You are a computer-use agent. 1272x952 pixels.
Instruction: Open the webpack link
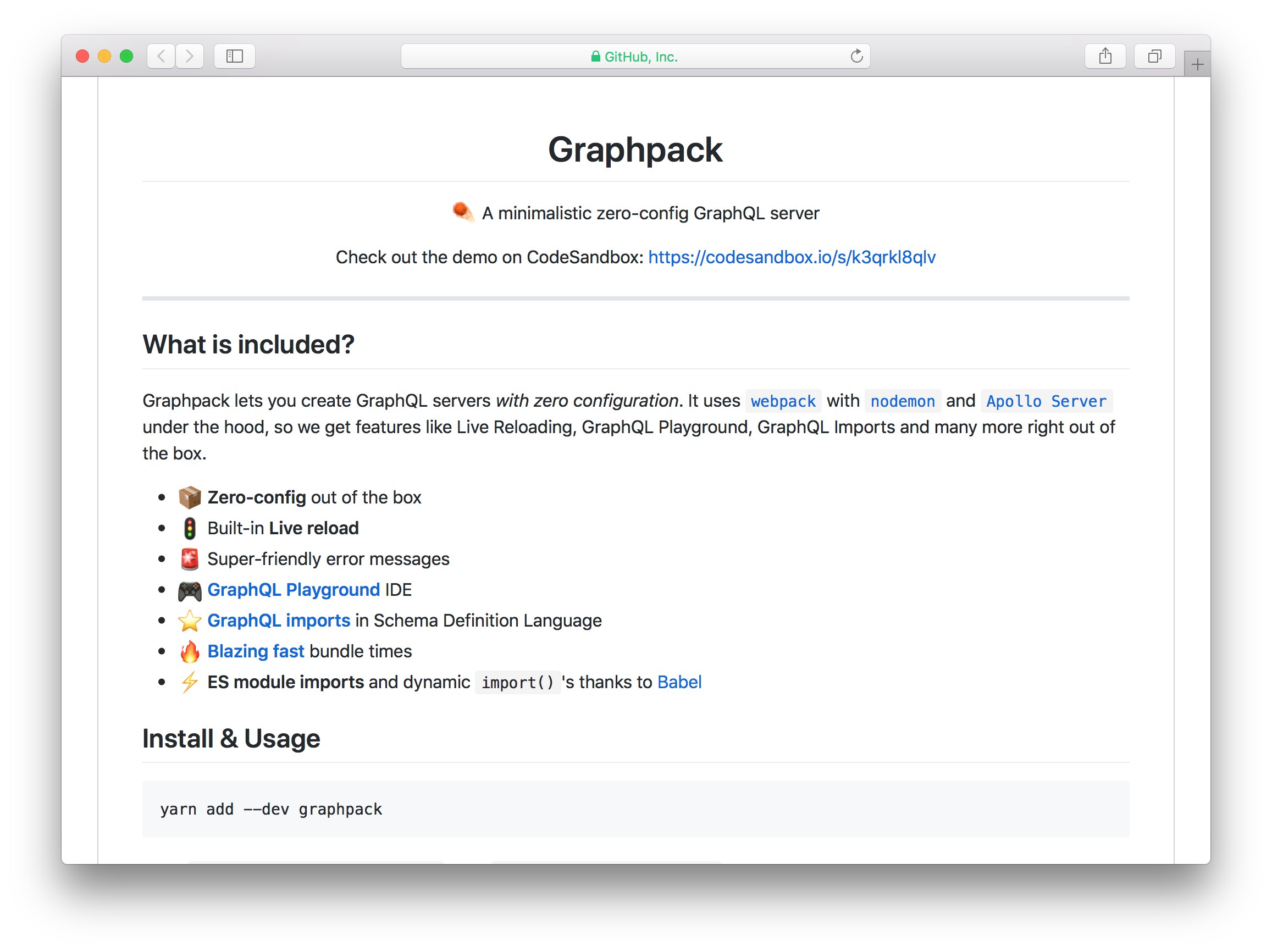tap(783, 401)
